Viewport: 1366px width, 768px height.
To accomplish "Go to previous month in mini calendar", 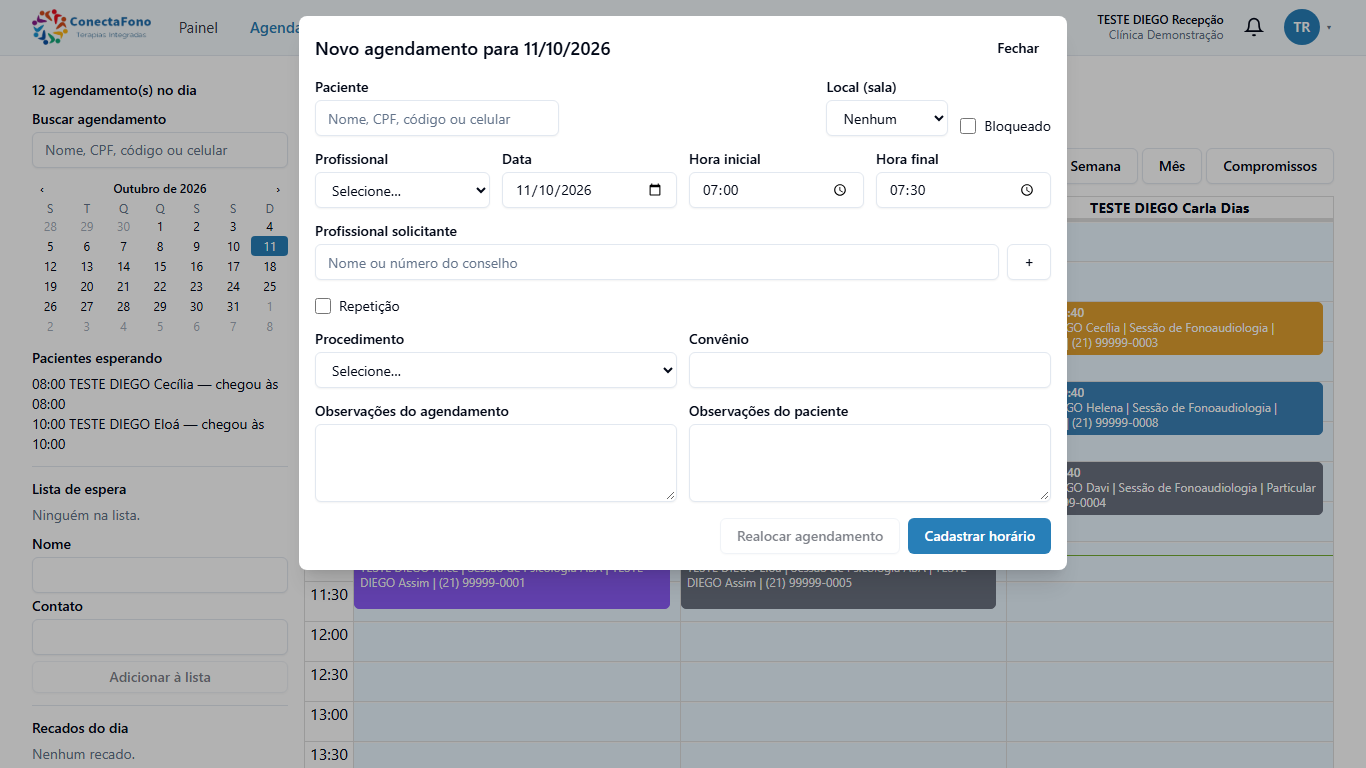I will (42, 189).
